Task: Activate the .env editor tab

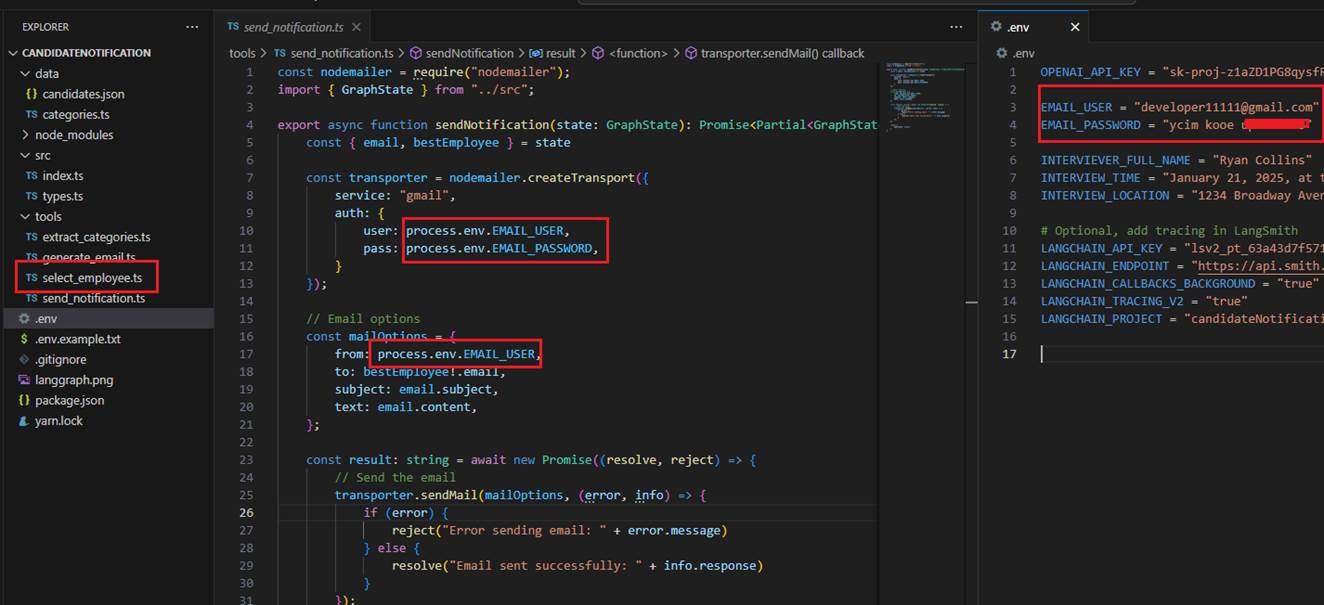Action: pos(1032,27)
